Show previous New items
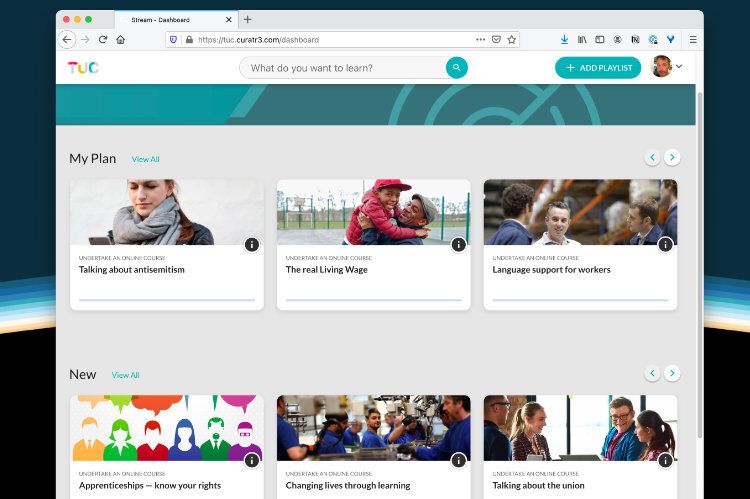Image resolution: width=750 pixels, height=499 pixels. (652, 373)
